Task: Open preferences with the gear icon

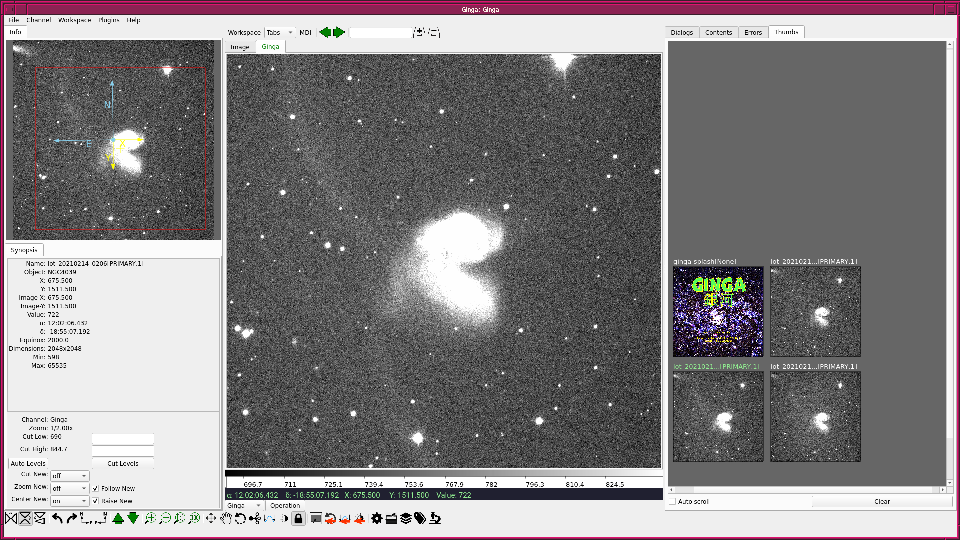Action: (x=376, y=518)
